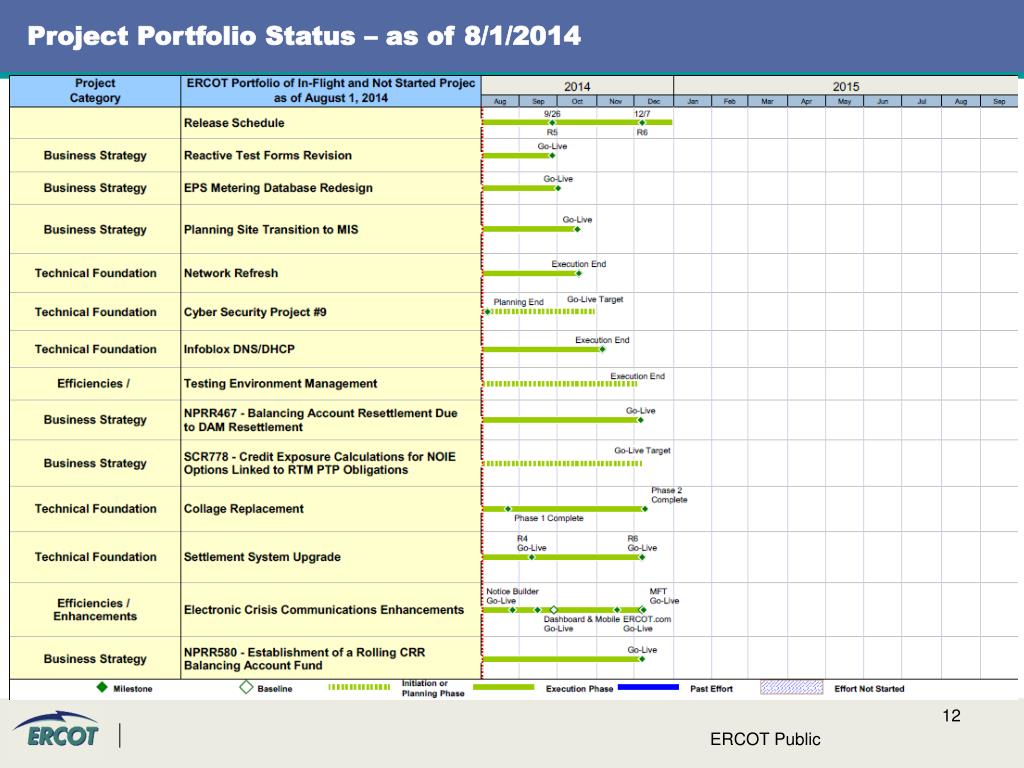Screen dimensions: 1024x768
Task: Click the Jan 2015 month header
Action: pos(693,101)
